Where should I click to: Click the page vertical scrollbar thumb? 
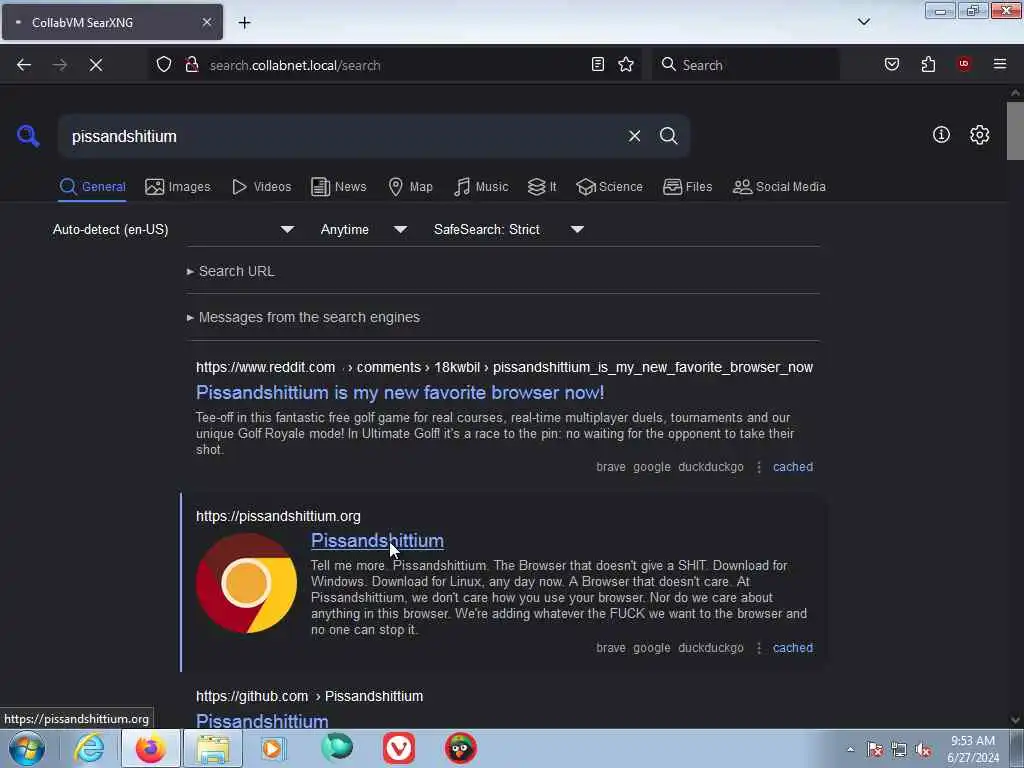click(1015, 131)
